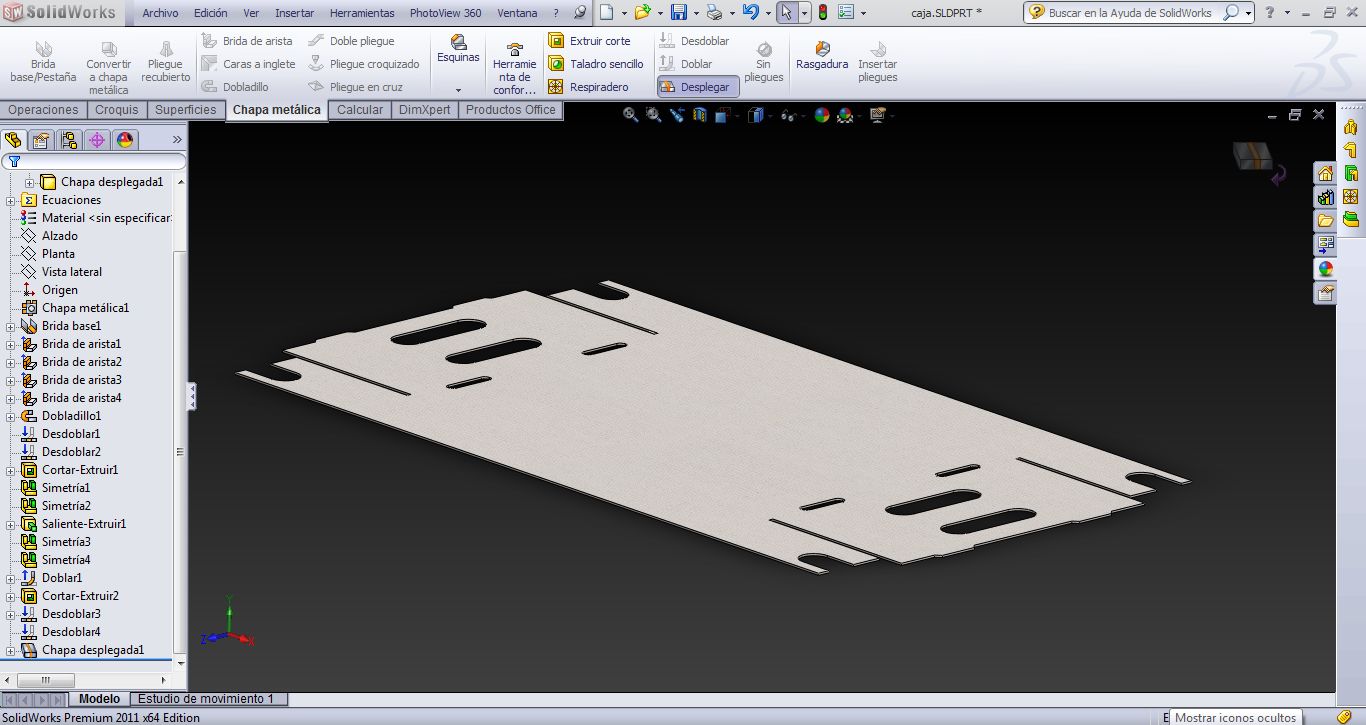The image size is (1366, 725).
Task: Open the DisplayManager color ball tab
Action: (x=125, y=140)
